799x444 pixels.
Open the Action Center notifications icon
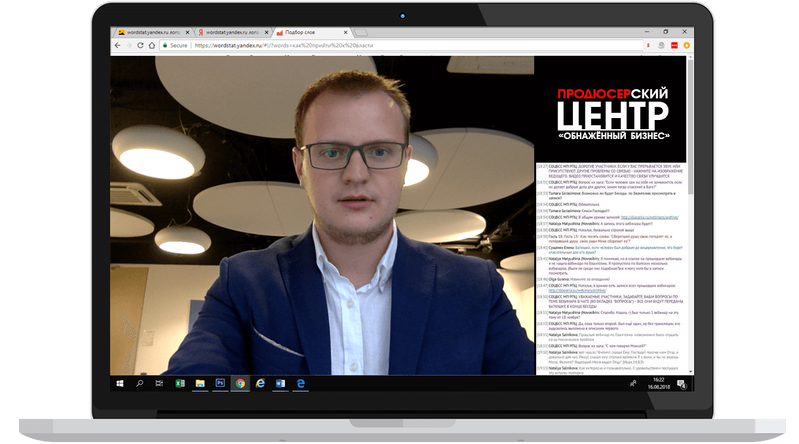tap(682, 384)
